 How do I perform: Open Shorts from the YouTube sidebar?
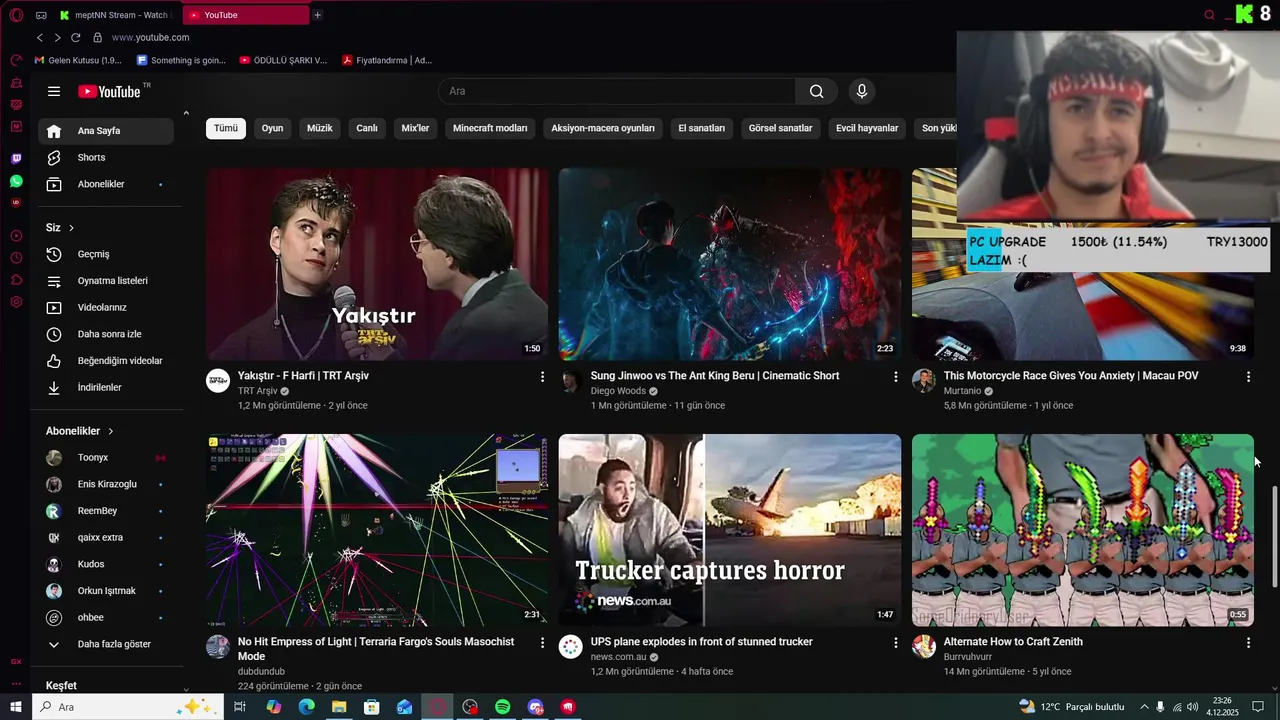coord(106,157)
